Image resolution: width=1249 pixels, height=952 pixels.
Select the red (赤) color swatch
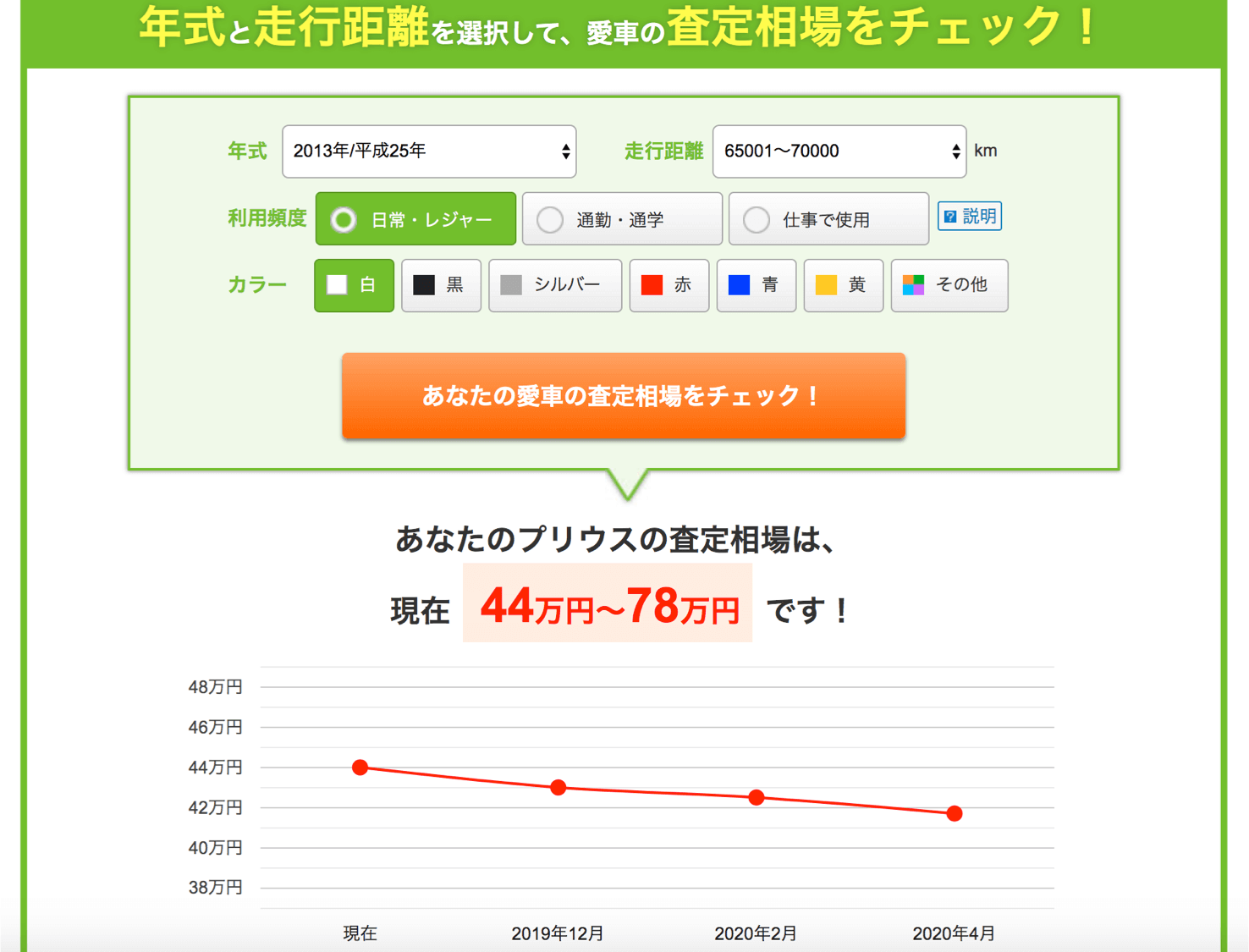coord(668,285)
